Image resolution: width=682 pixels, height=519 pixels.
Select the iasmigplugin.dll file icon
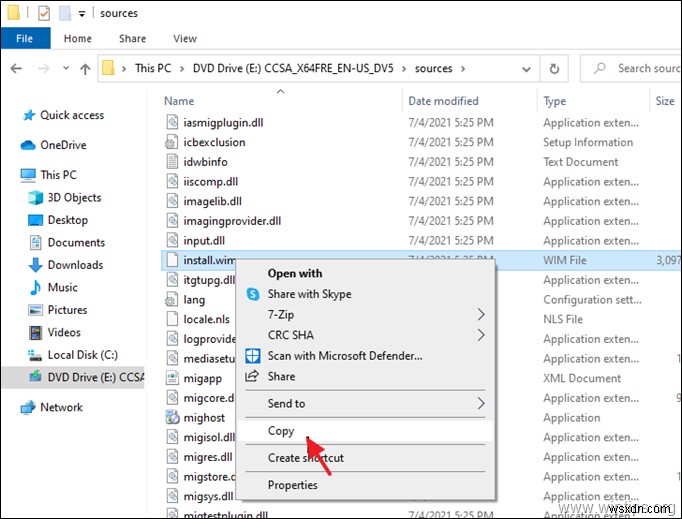click(172, 122)
